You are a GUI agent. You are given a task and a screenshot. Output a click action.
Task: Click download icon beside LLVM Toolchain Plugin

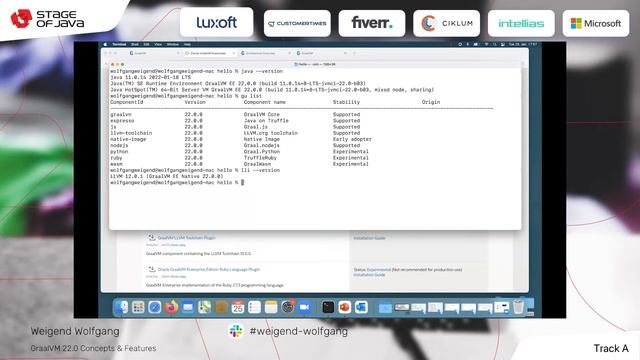(x=151, y=237)
